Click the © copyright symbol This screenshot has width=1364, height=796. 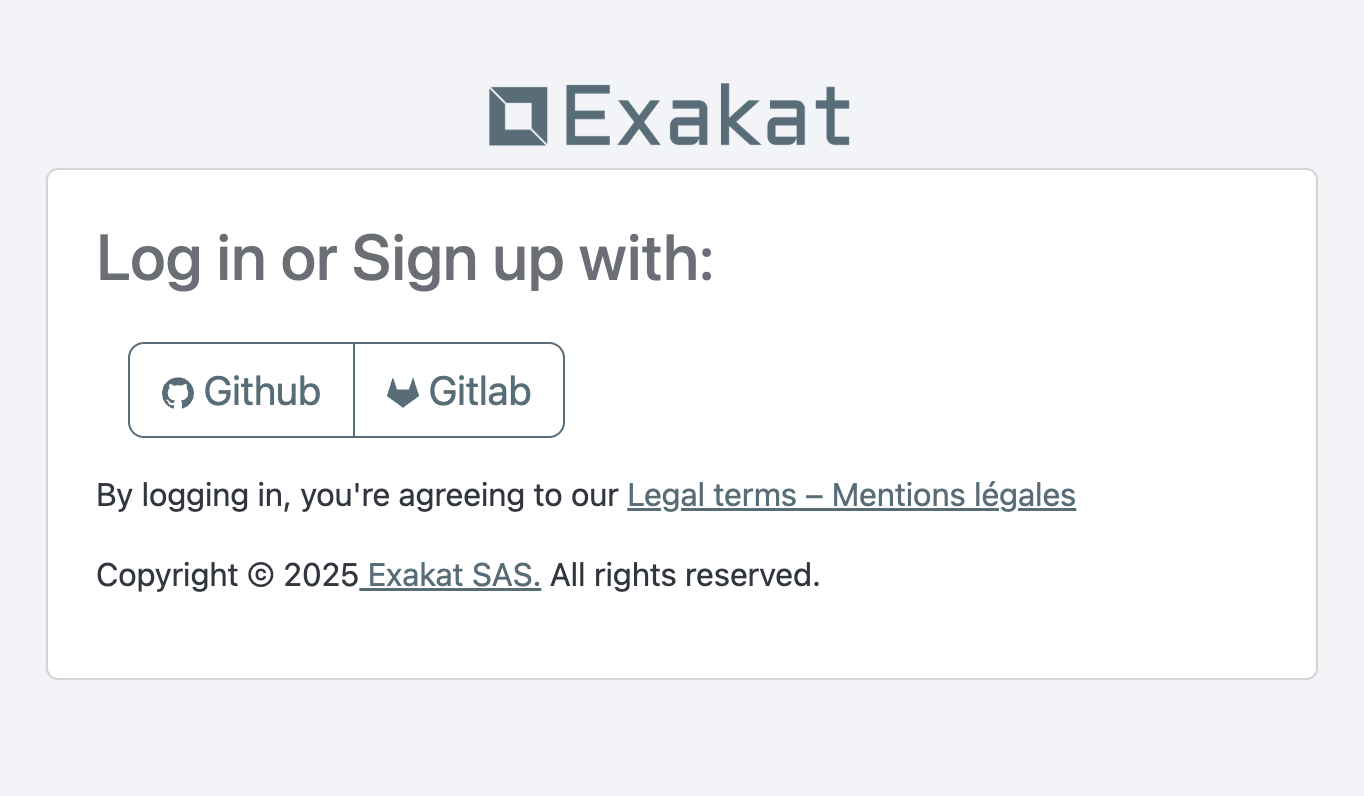pos(261,575)
